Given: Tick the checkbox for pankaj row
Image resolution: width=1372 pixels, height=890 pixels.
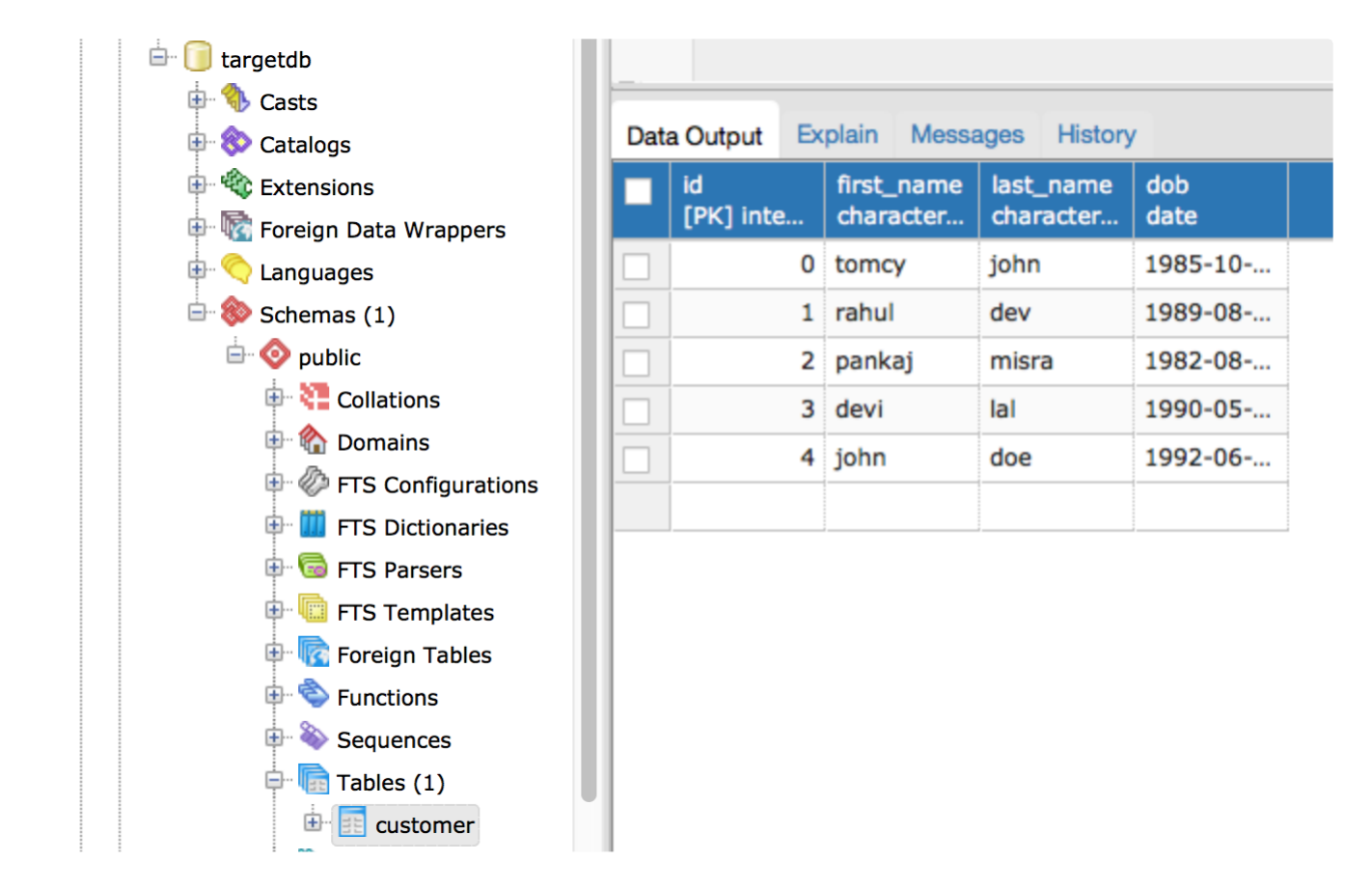Looking at the screenshot, I should (637, 363).
